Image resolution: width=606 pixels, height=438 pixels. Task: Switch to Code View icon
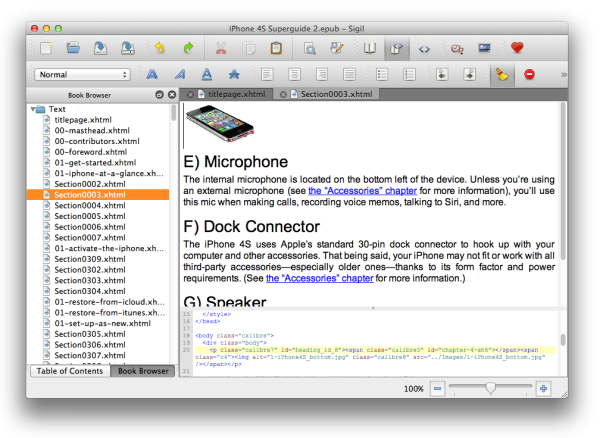(424, 49)
